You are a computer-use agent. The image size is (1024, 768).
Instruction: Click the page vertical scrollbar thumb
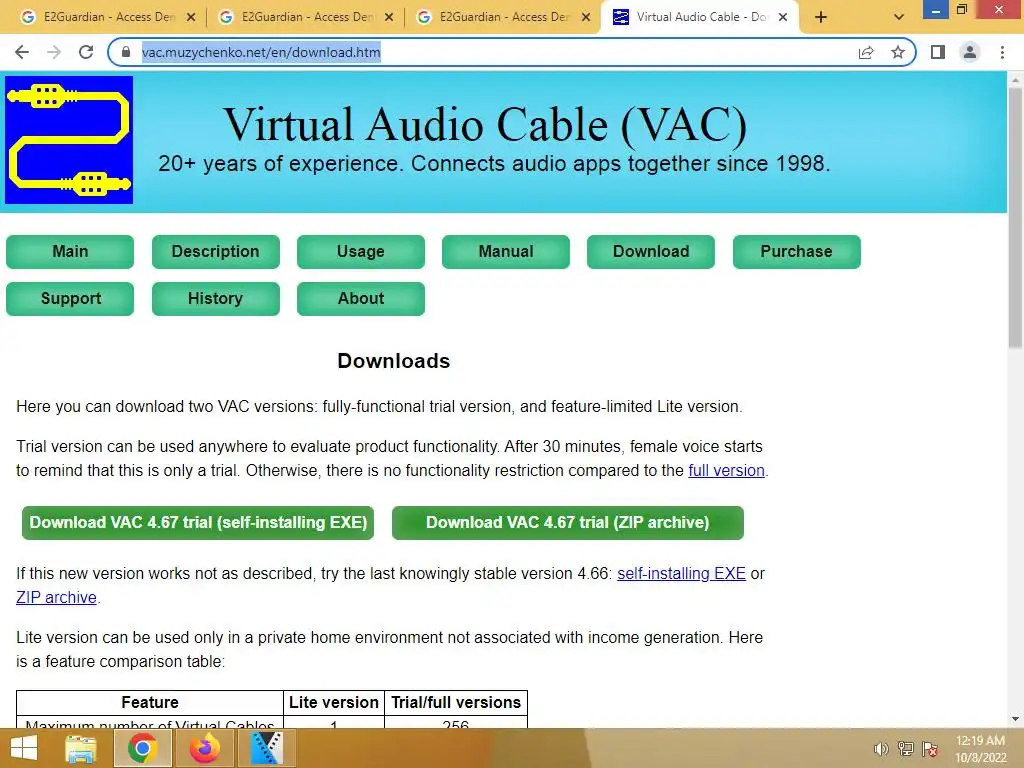click(1015, 218)
